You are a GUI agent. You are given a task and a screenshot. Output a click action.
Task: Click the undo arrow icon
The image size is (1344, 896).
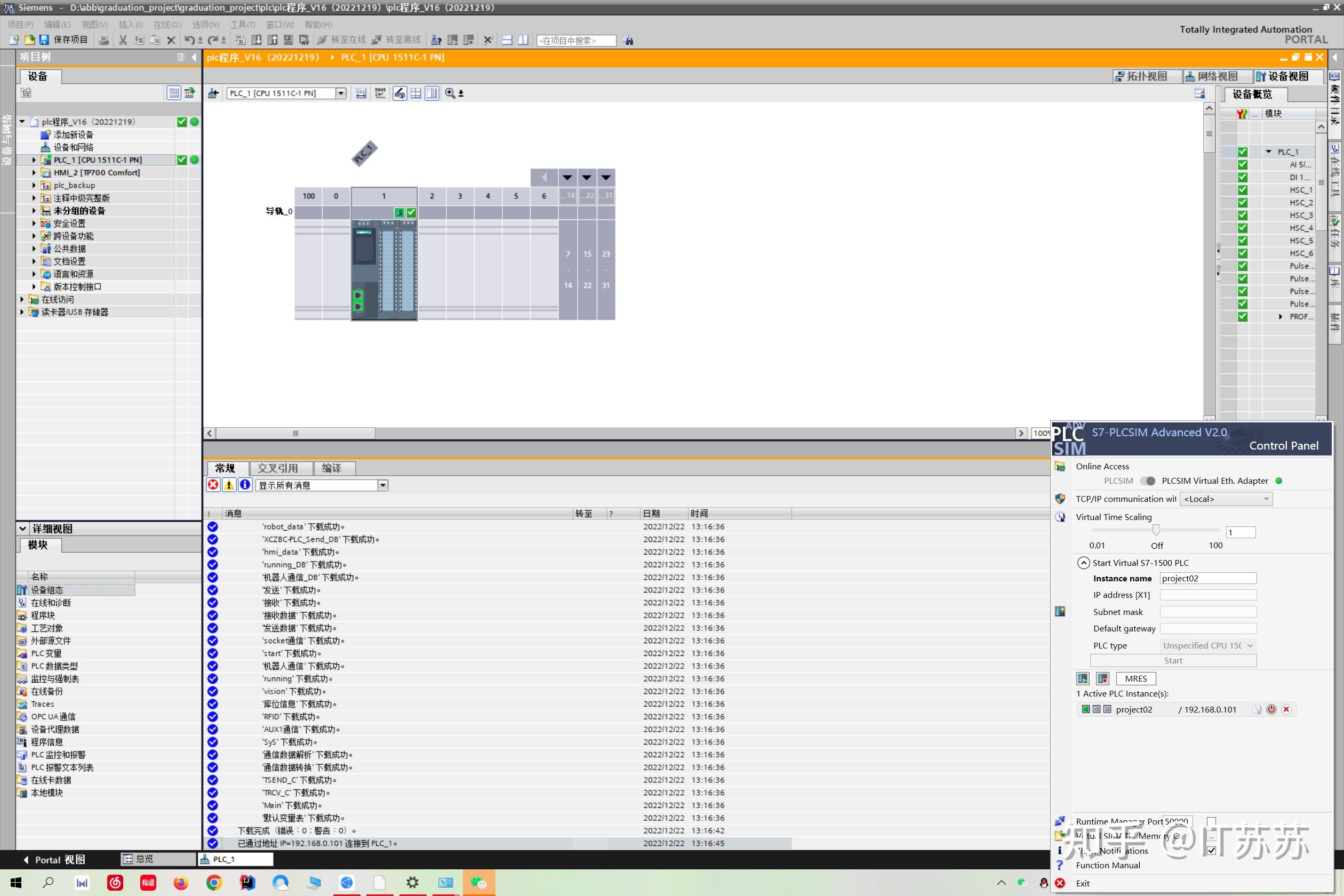(x=189, y=40)
